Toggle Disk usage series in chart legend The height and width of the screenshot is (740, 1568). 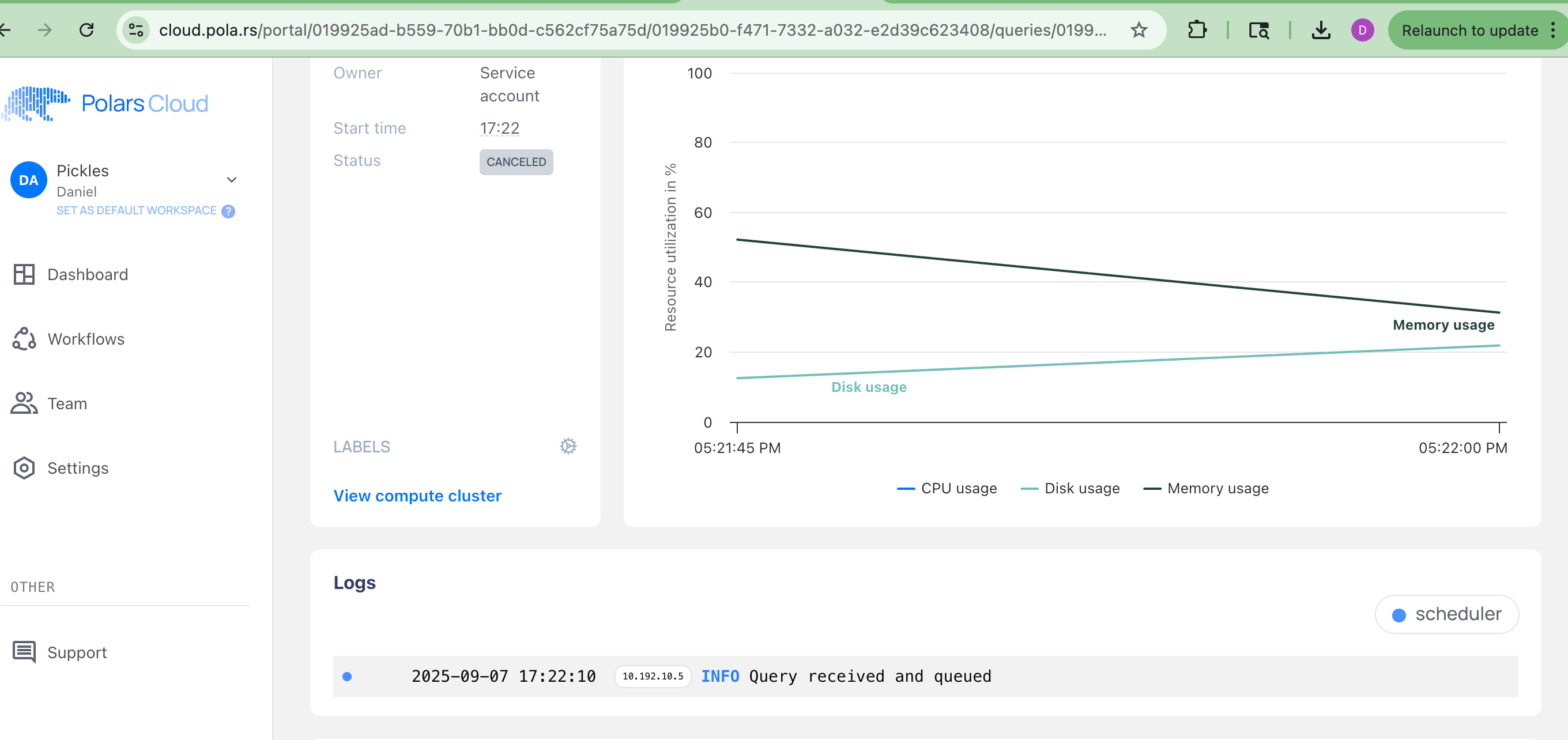tap(1070, 489)
